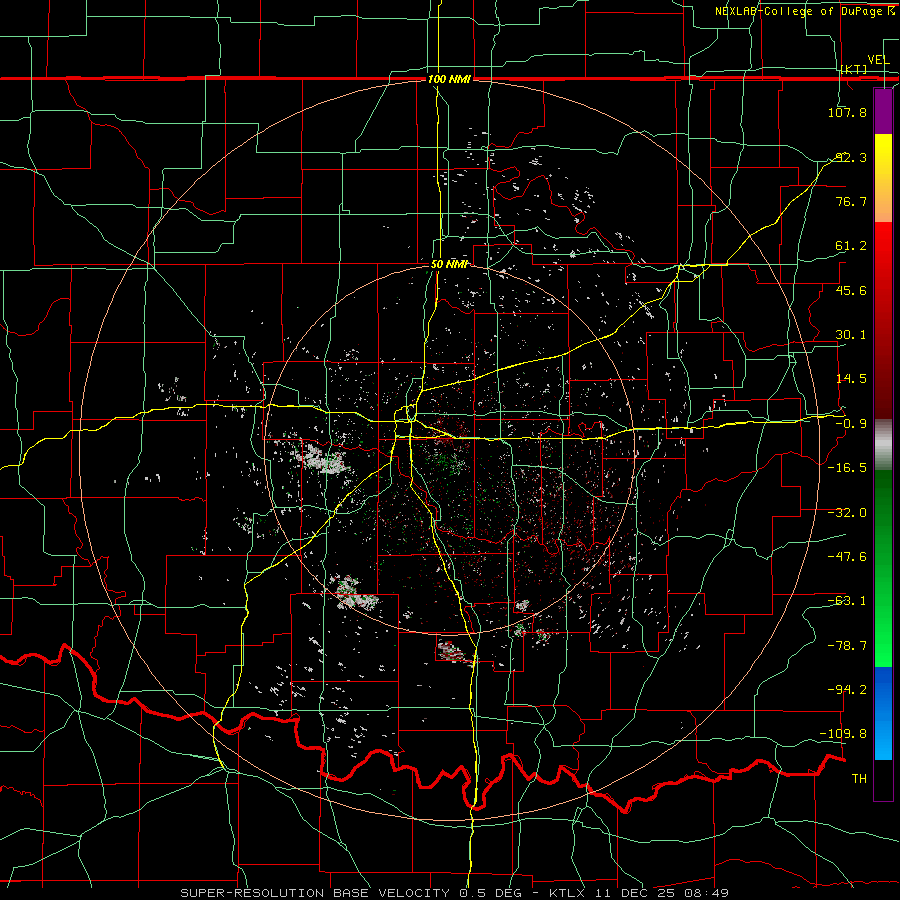Click the 100 NMI range ring label
Image resolution: width=900 pixels, height=900 pixels.
pos(449,79)
